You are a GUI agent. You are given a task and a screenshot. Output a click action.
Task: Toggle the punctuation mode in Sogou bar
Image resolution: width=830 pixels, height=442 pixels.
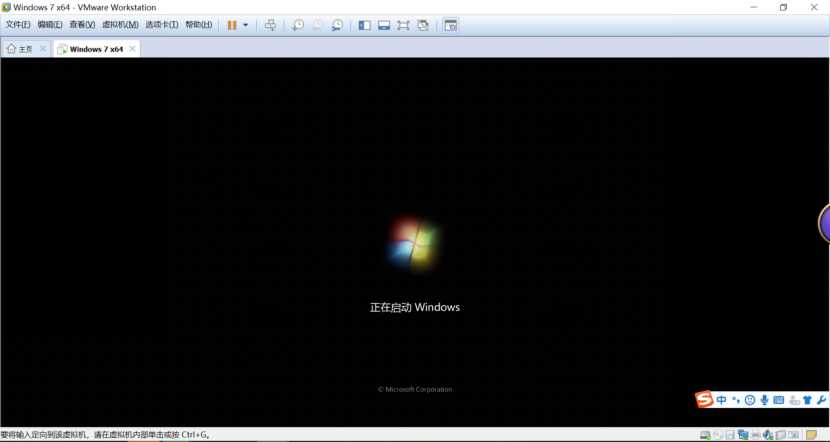[736, 400]
